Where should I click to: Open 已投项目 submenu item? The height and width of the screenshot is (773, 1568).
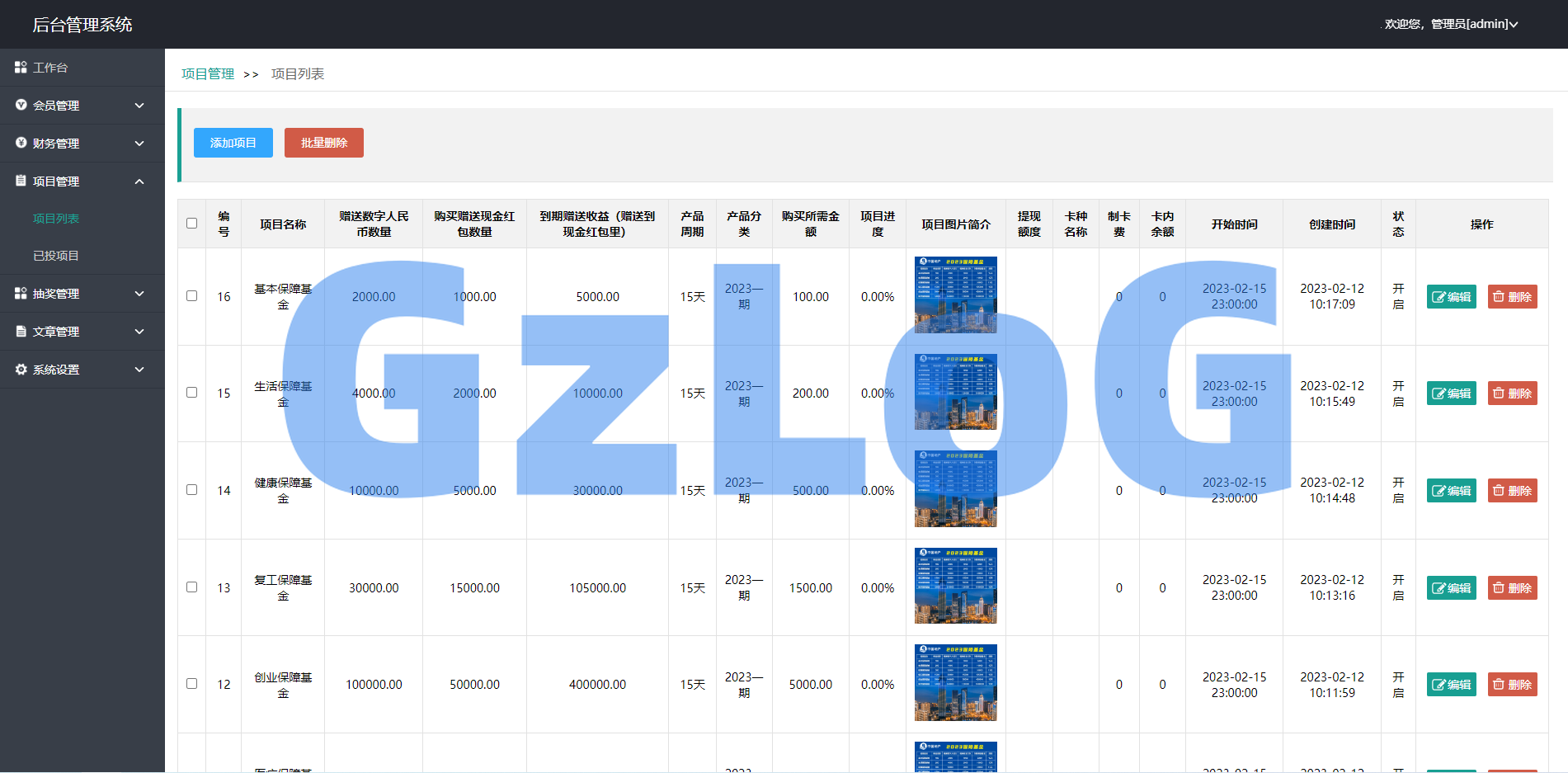click(x=56, y=256)
